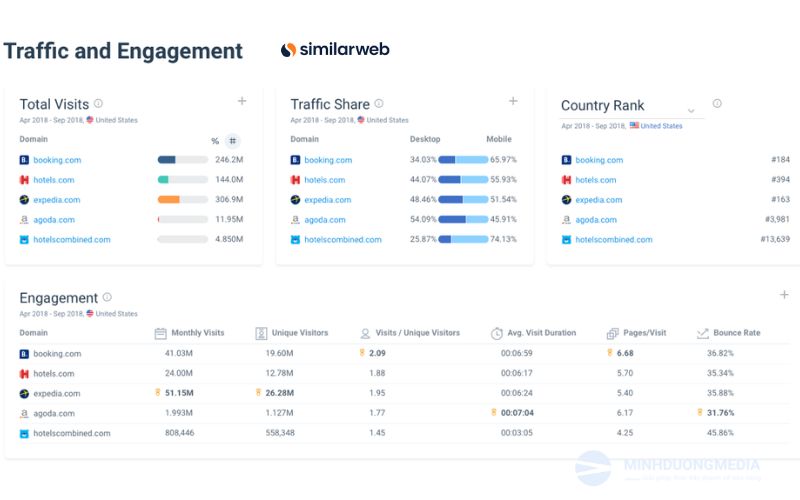
Task: Click the Pages/Visit column icon
Action: pyautogui.click(x=612, y=334)
